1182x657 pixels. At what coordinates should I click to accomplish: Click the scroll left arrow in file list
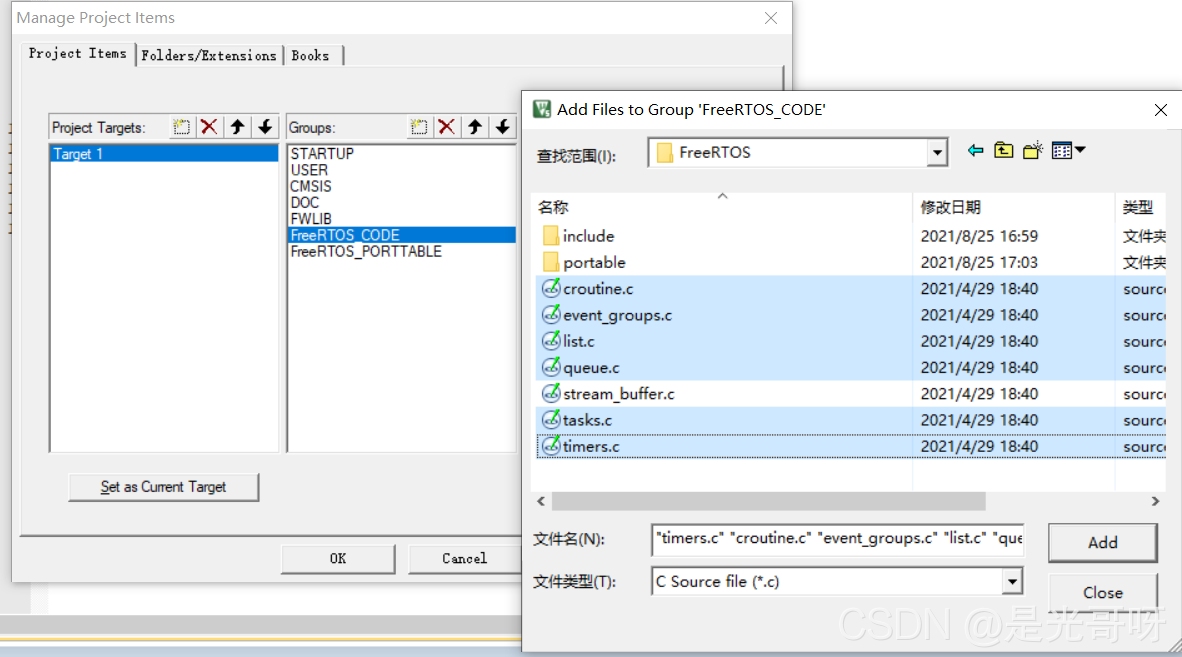(540, 501)
